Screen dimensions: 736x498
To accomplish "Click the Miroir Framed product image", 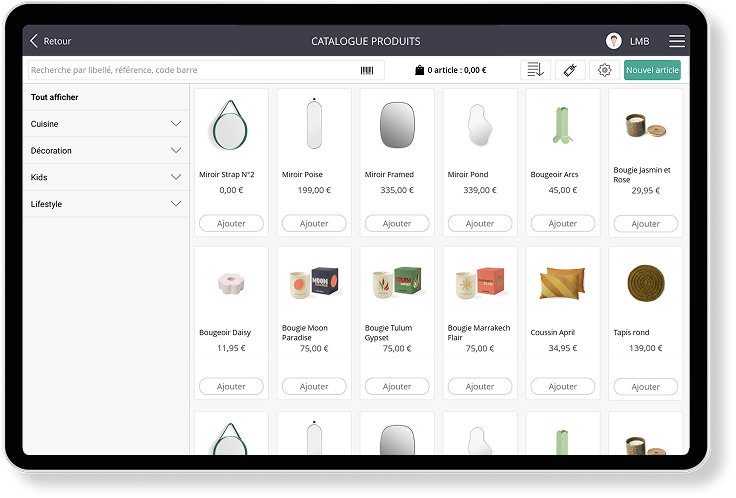I will [x=397, y=125].
